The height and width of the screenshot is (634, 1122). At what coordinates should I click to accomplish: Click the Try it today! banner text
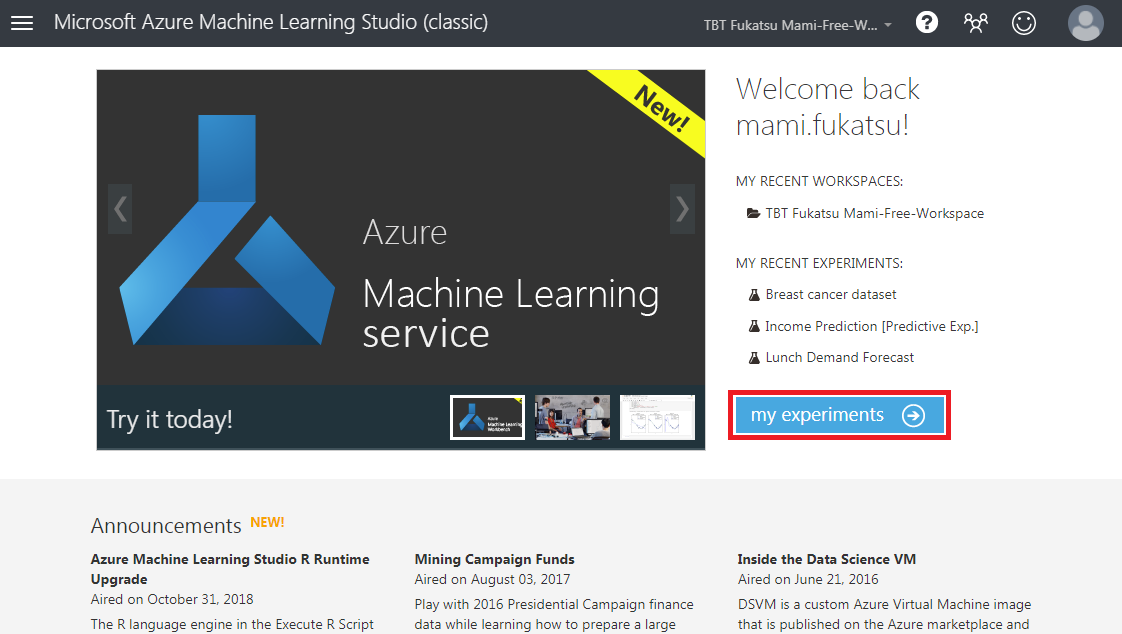(170, 419)
